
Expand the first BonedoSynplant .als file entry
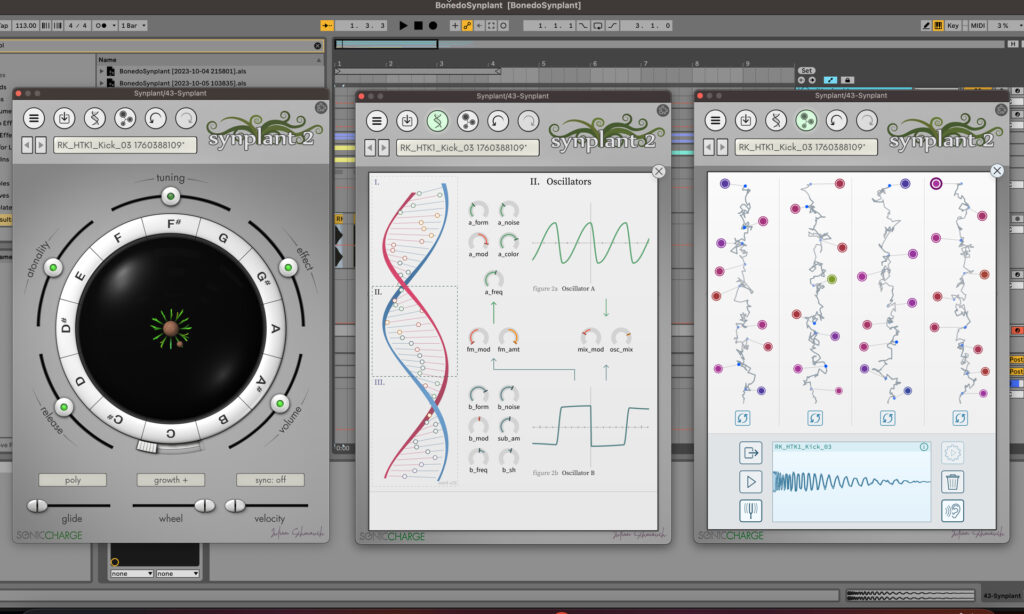click(x=101, y=72)
